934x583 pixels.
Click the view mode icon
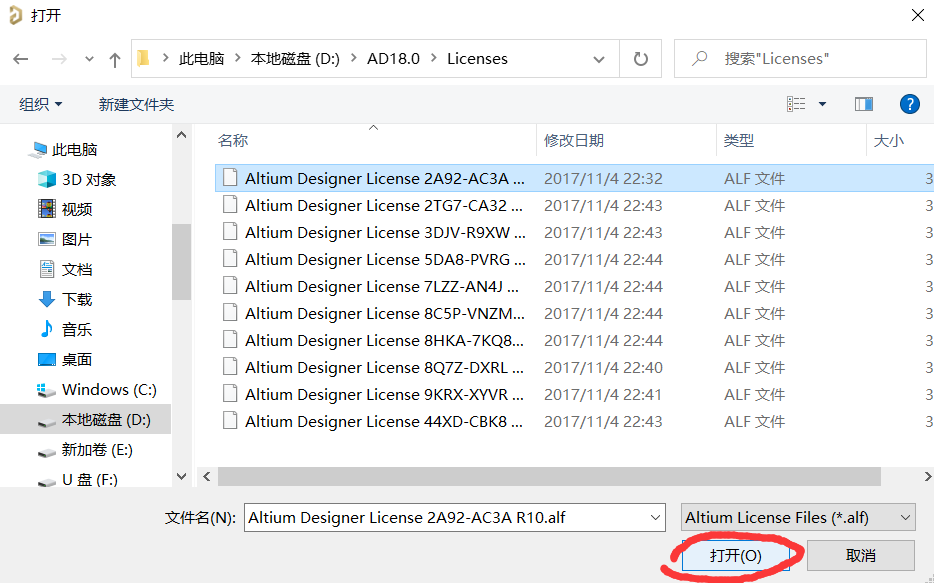pos(796,104)
